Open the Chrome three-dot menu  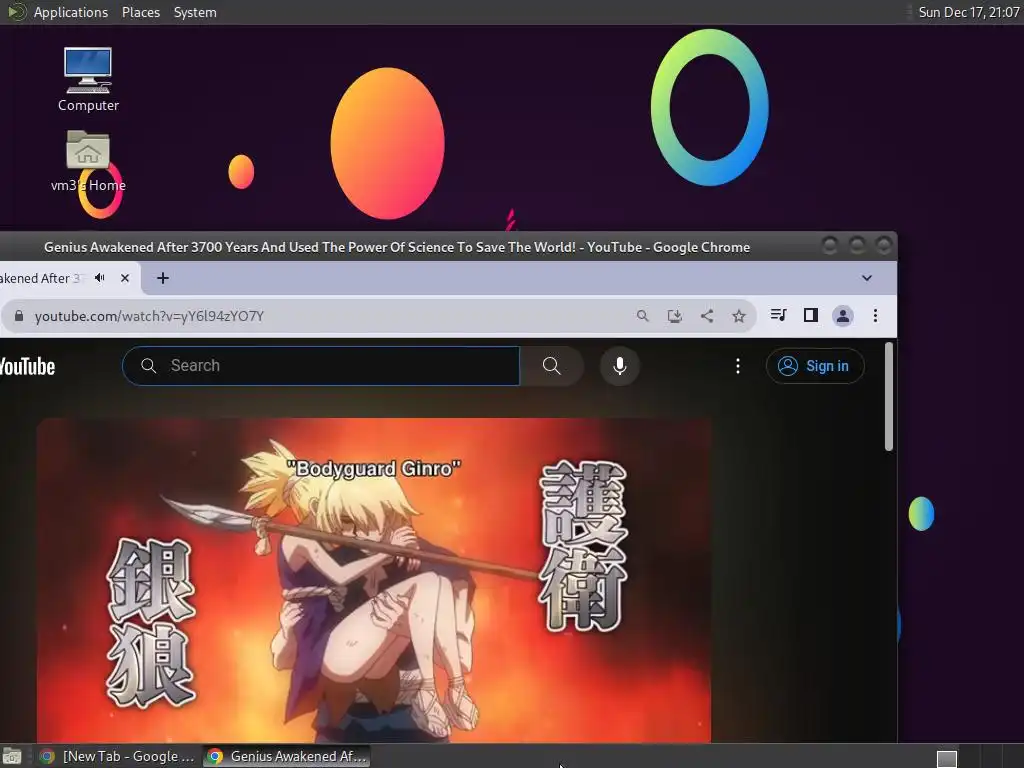click(875, 316)
